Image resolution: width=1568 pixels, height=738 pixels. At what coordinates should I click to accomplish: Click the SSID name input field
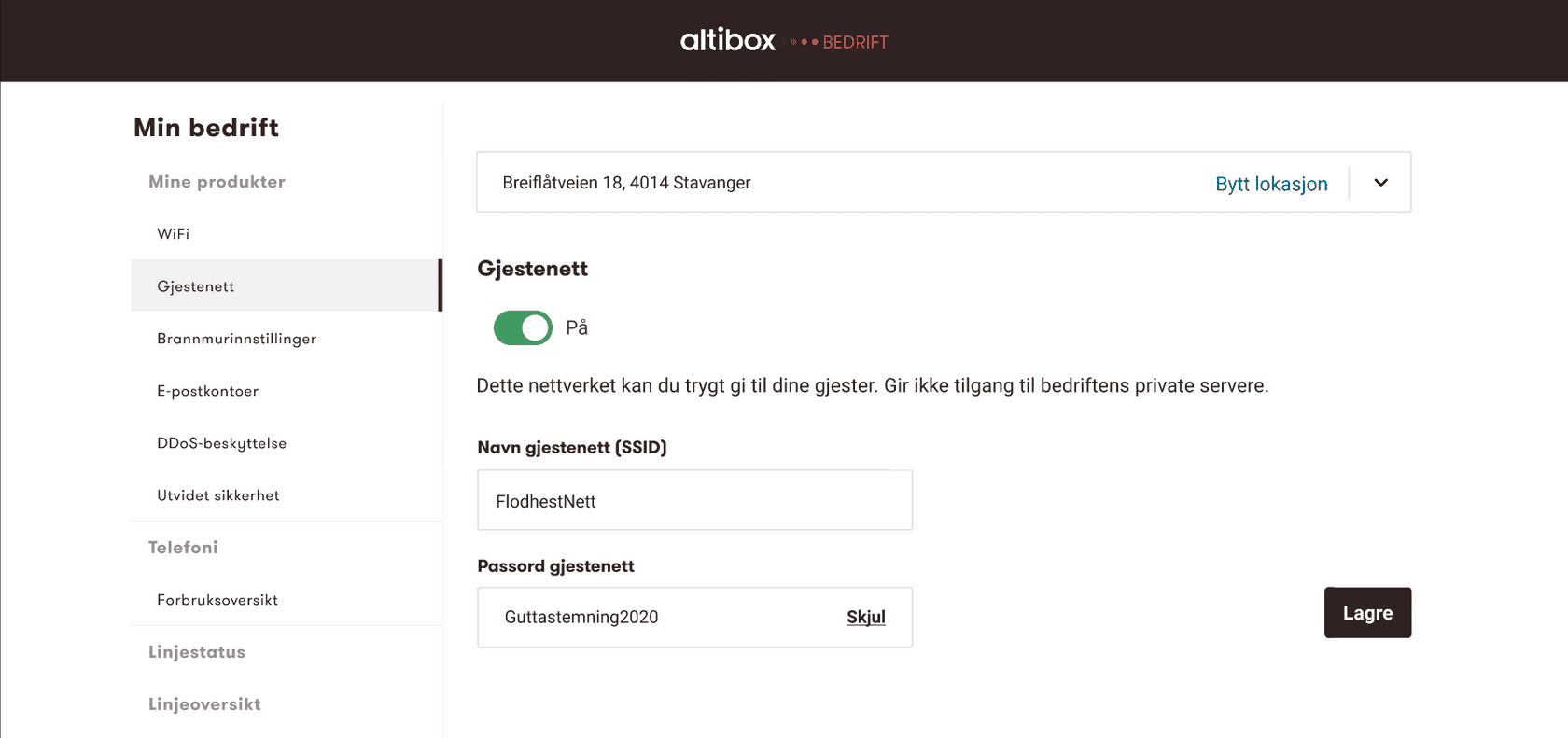point(694,501)
